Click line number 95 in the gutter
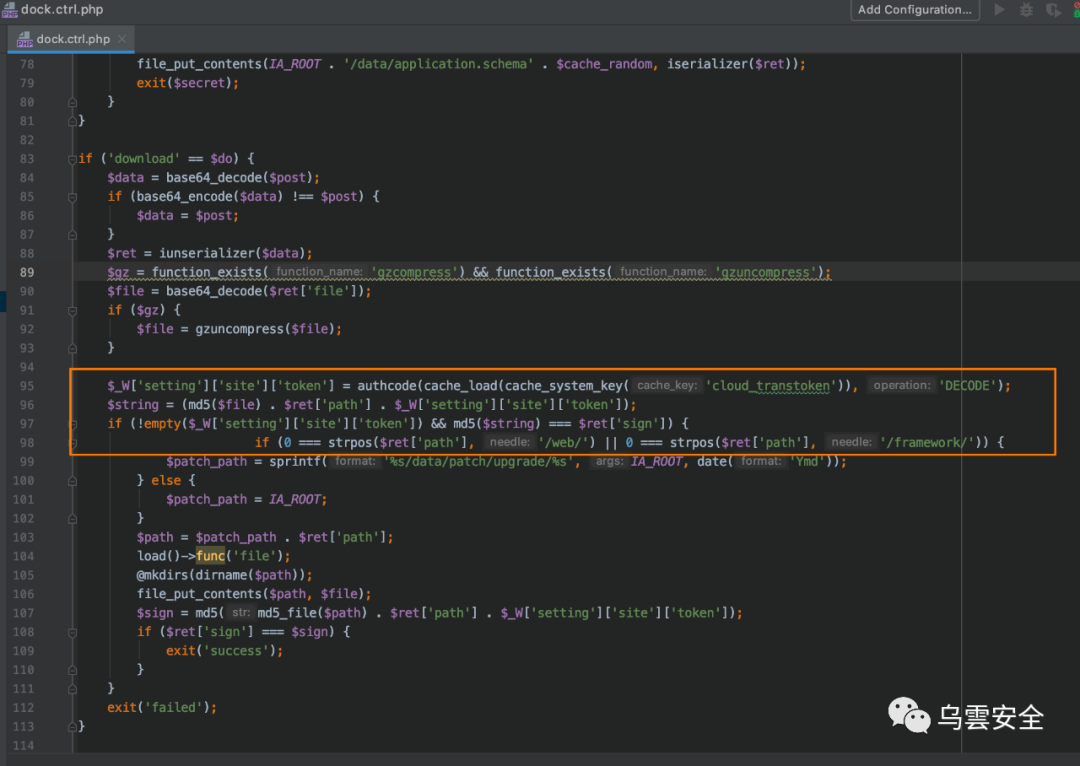 coord(26,386)
